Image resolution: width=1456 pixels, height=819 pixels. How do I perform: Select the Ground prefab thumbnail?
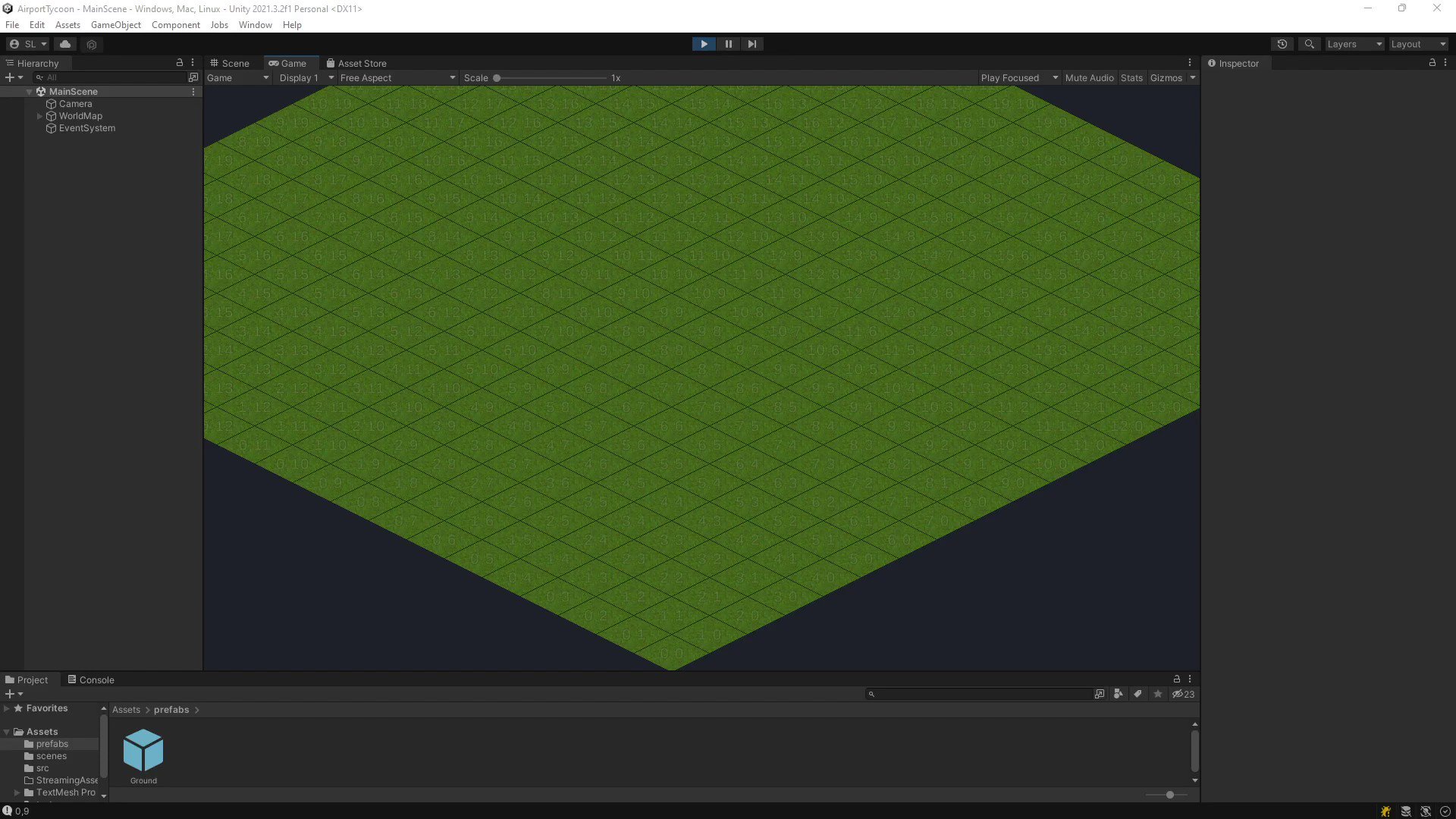(x=143, y=751)
